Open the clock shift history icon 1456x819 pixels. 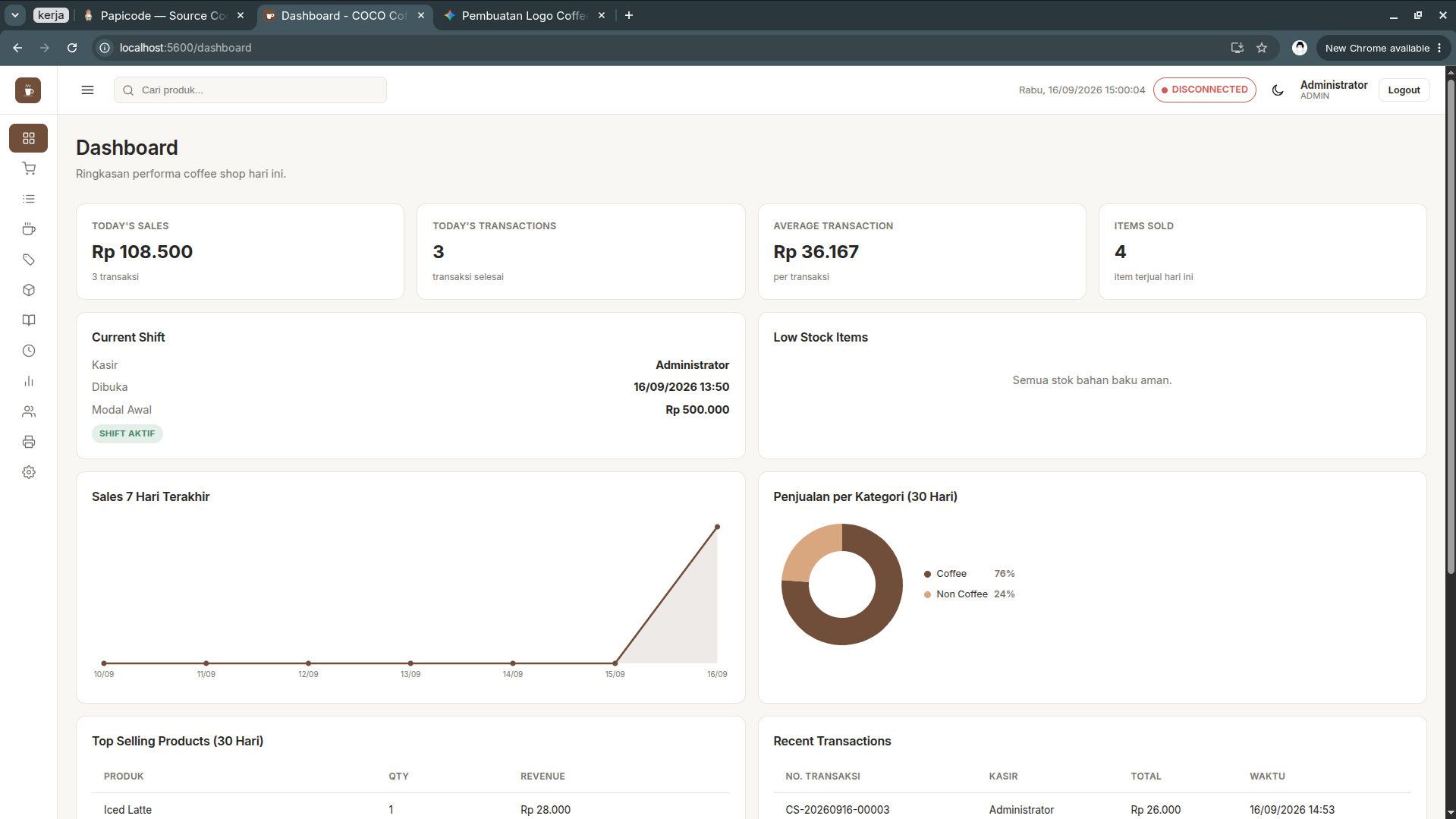point(29,351)
